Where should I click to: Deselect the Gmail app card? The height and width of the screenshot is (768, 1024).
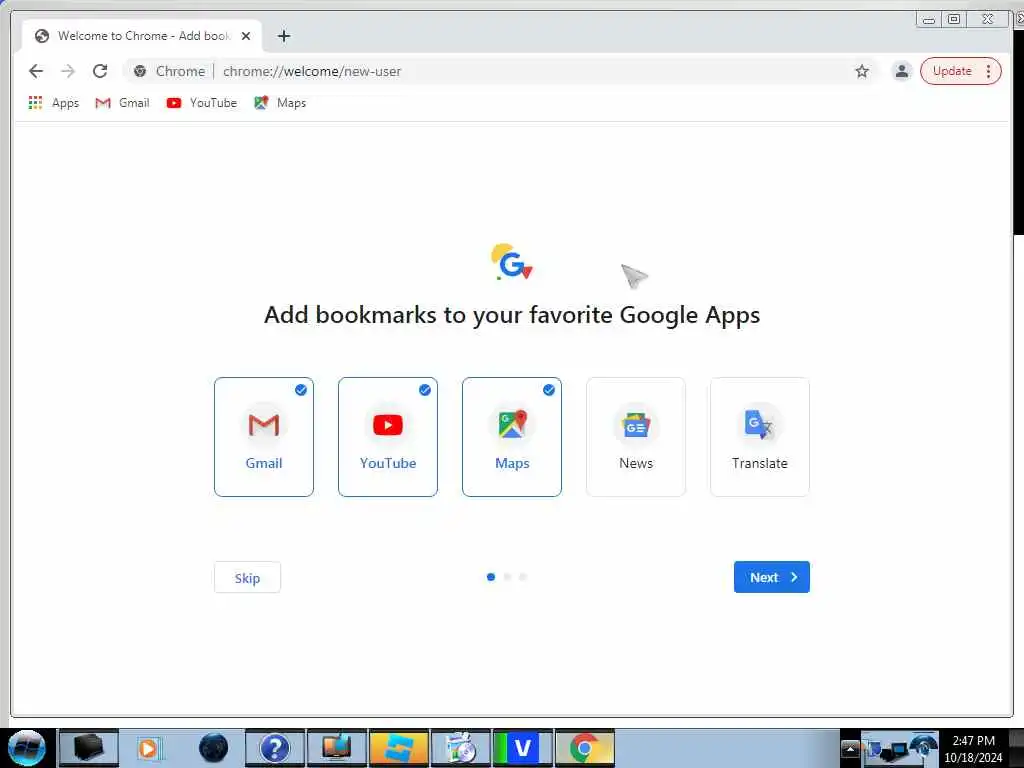pos(264,437)
